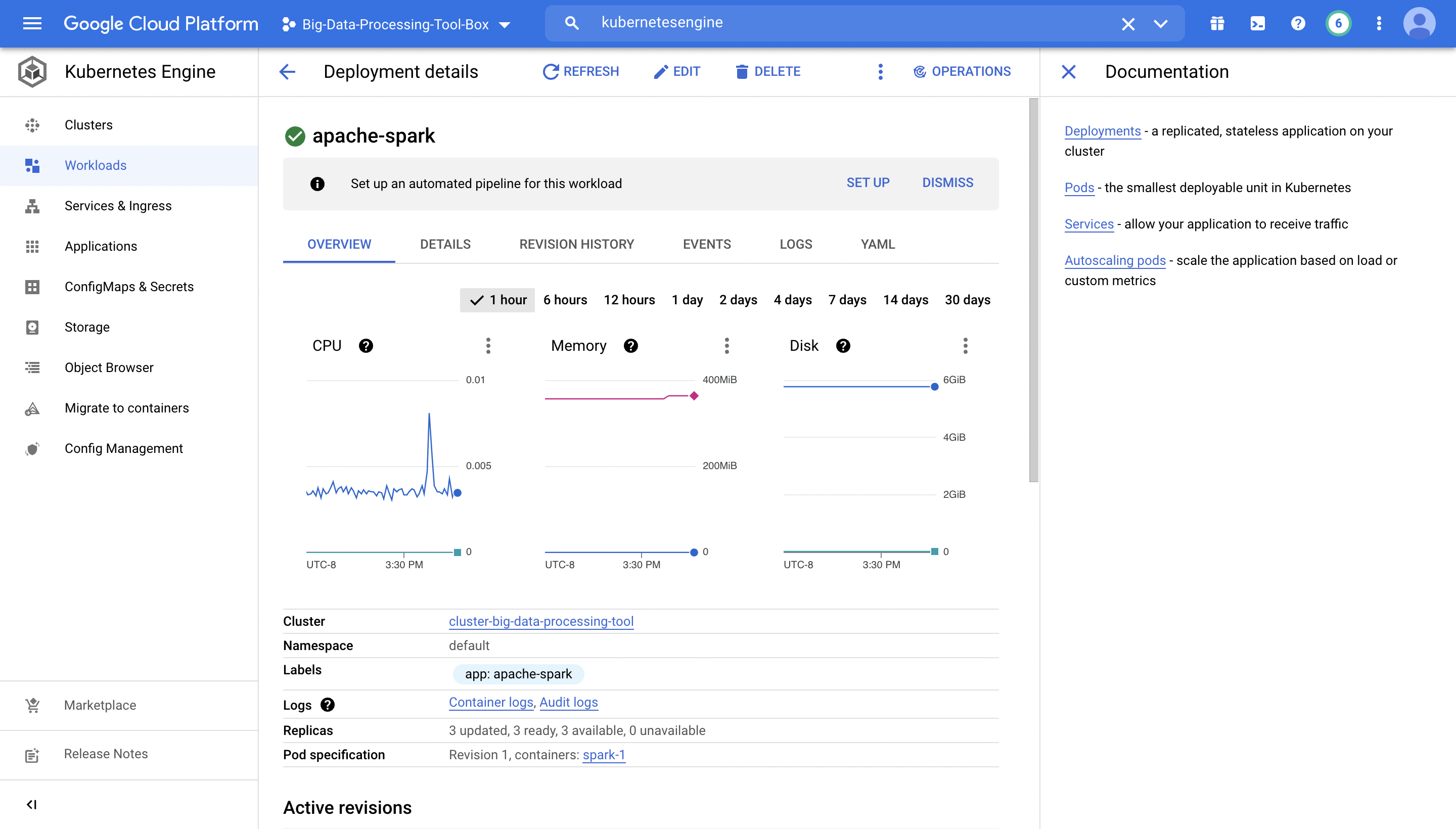Image resolution: width=1456 pixels, height=829 pixels.
Task: Open the Object Browser section
Action: point(109,367)
